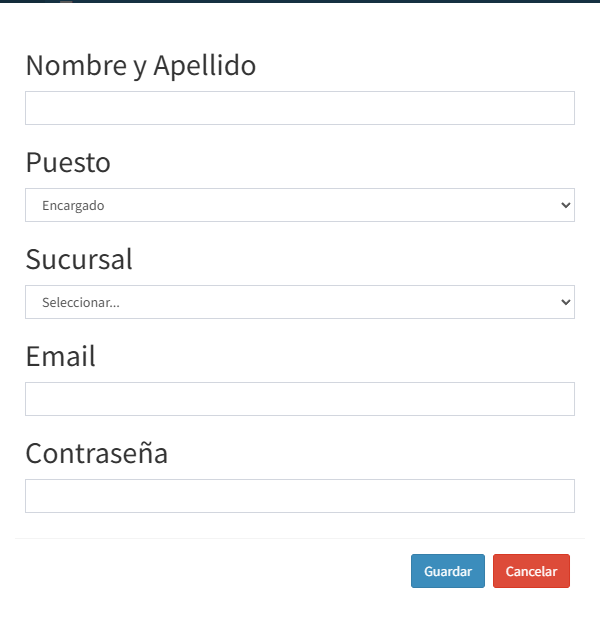
Task: Focus the Email input field
Action: tap(300, 399)
